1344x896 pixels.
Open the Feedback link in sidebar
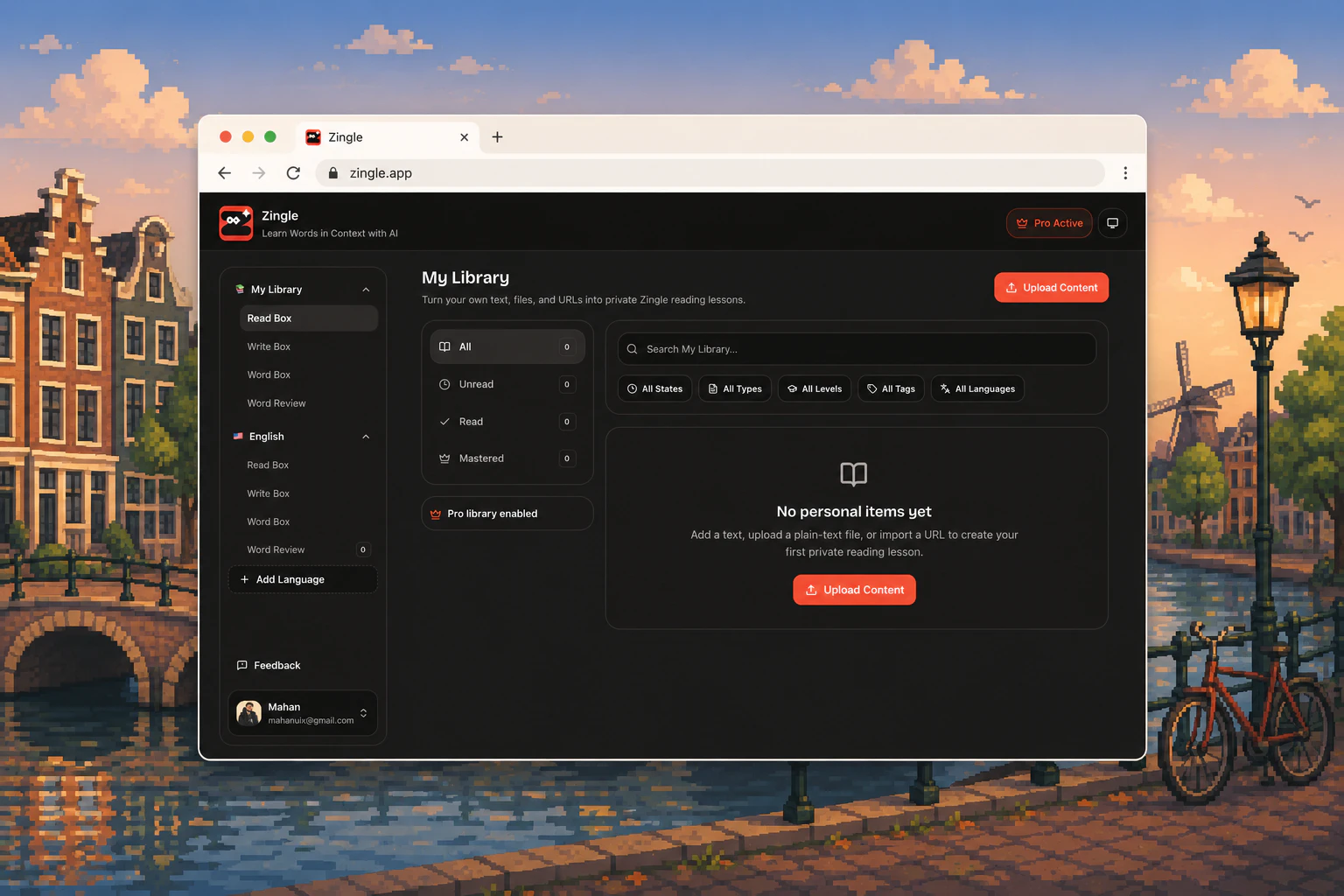269,665
